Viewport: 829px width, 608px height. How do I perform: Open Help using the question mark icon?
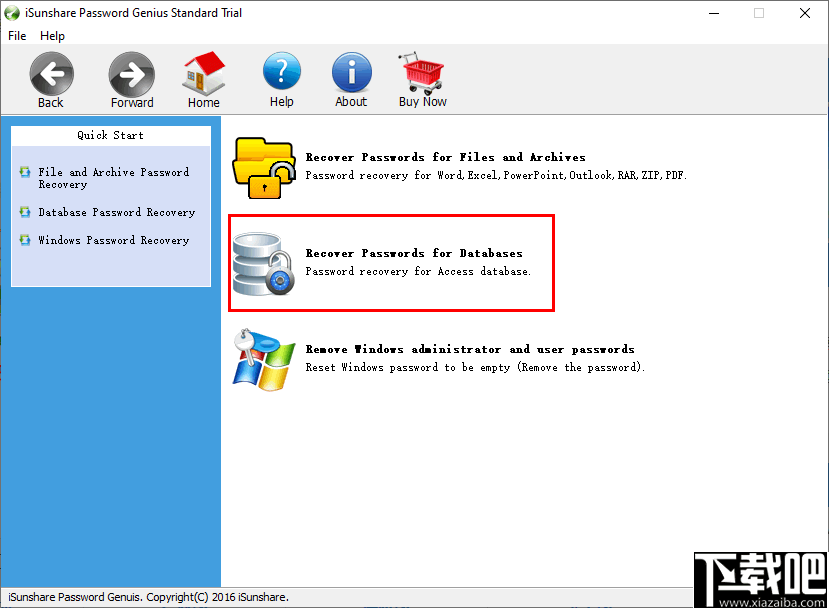(281, 73)
